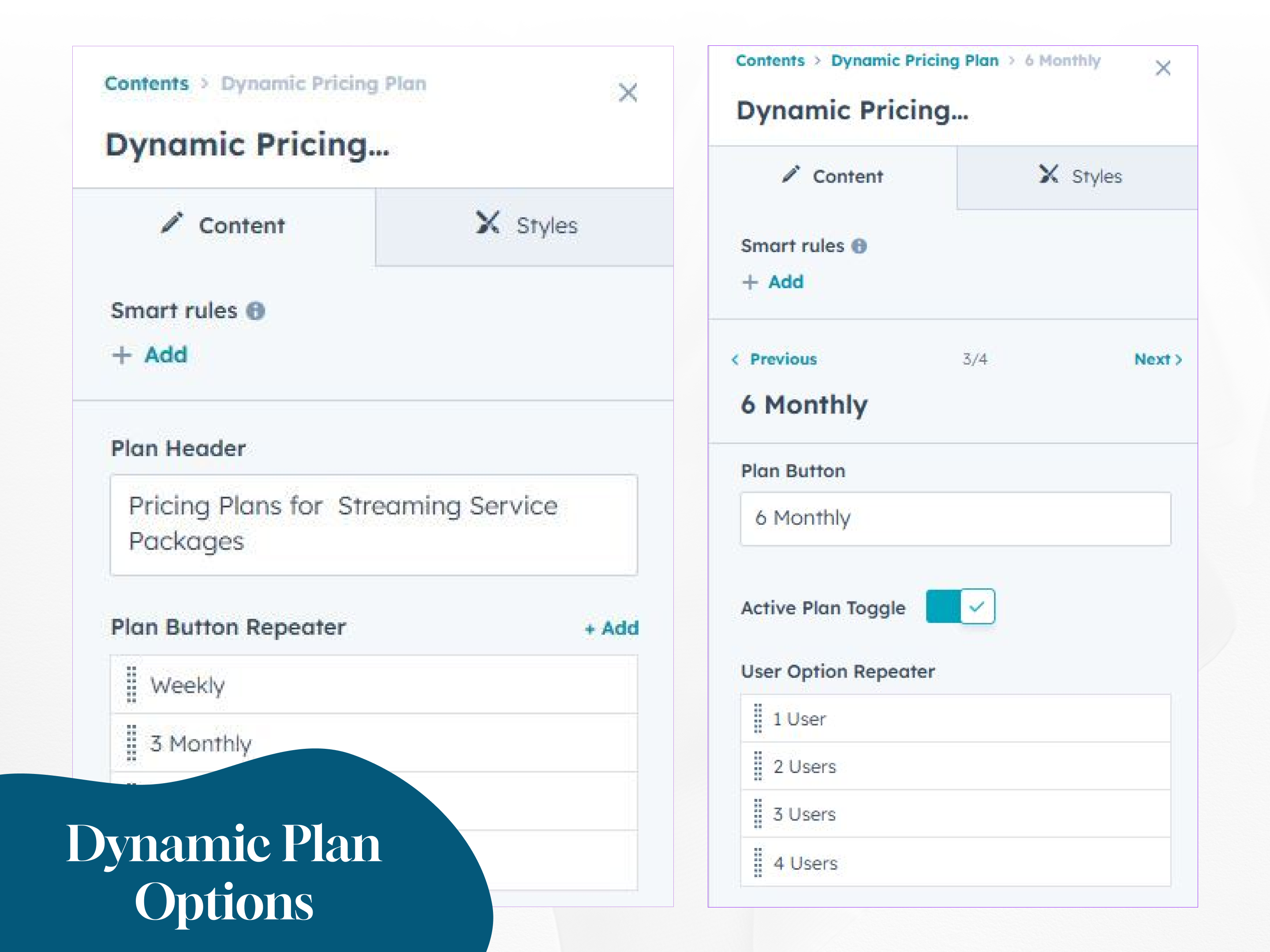Edit the Plan Header text field
The height and width of the screenshot is (952, 1270).
tap(373, 523)
